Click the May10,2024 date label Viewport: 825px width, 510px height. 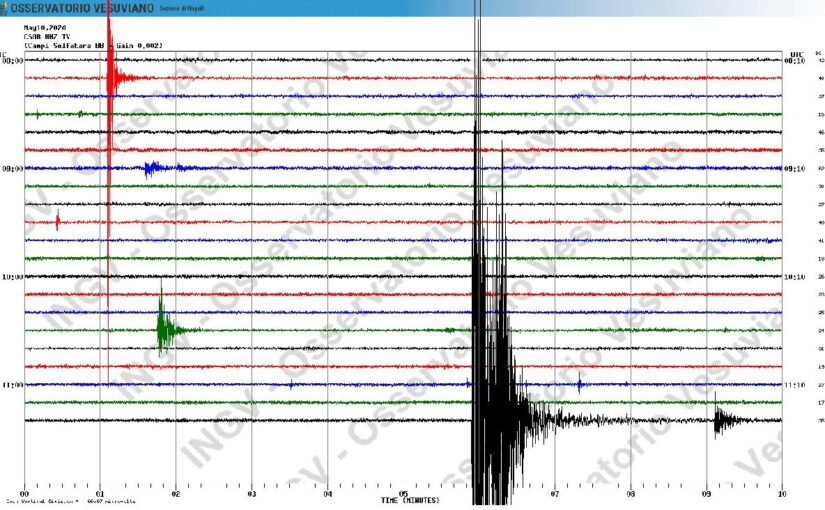coord(45,27)
